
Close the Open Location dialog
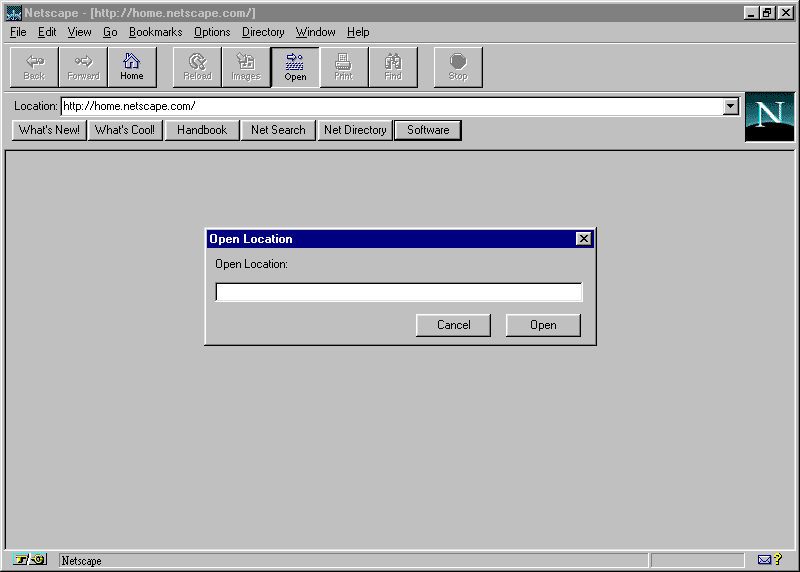coord(583,238)
